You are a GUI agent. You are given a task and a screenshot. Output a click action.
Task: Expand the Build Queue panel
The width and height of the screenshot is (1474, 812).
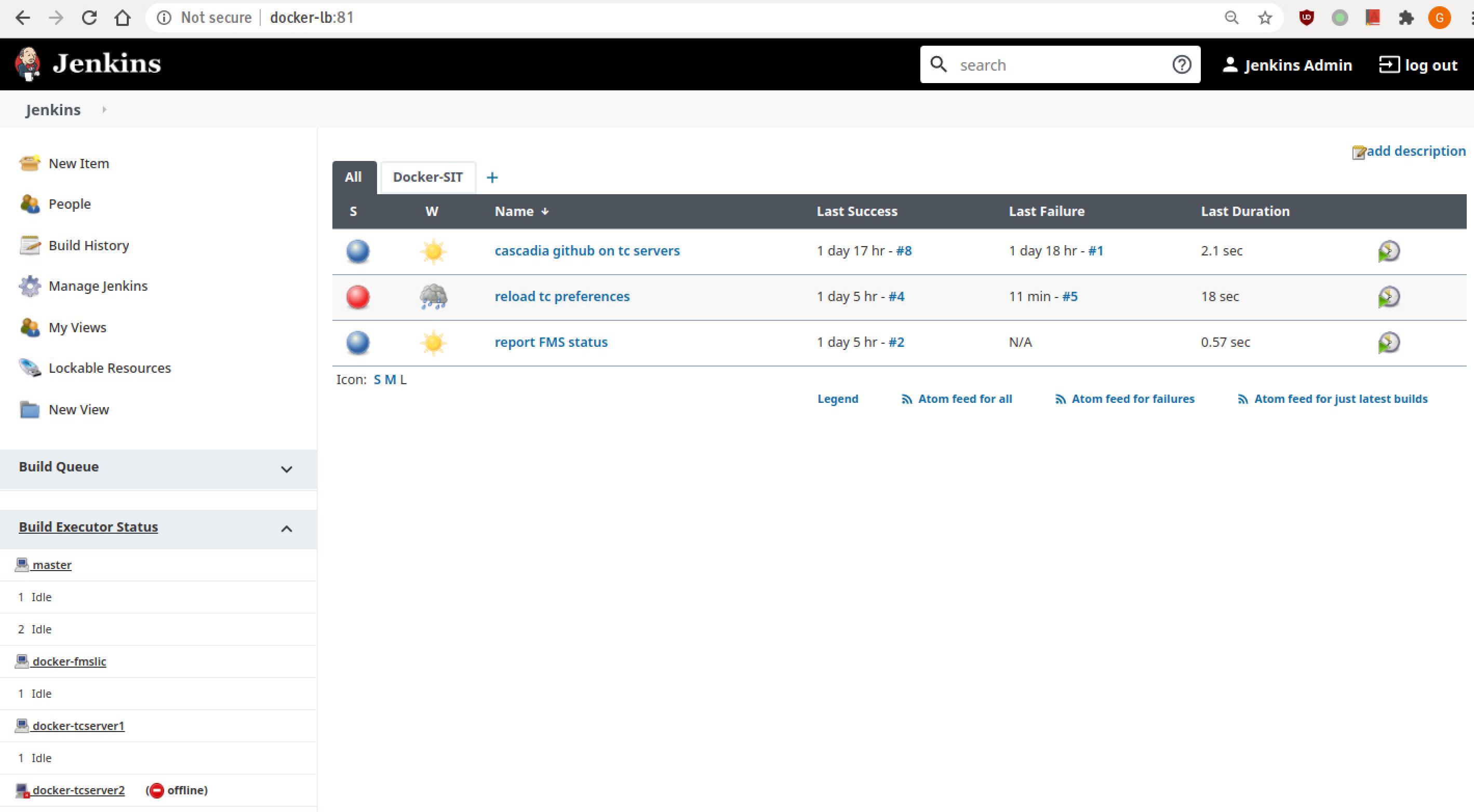coord(287,469)
